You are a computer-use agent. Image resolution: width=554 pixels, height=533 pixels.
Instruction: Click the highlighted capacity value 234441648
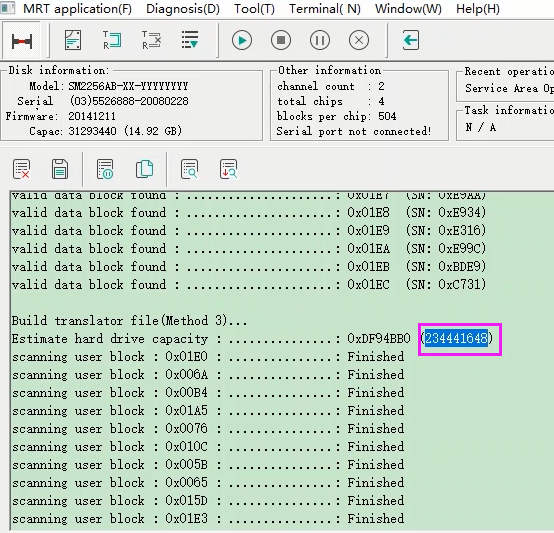pos(456,338)
